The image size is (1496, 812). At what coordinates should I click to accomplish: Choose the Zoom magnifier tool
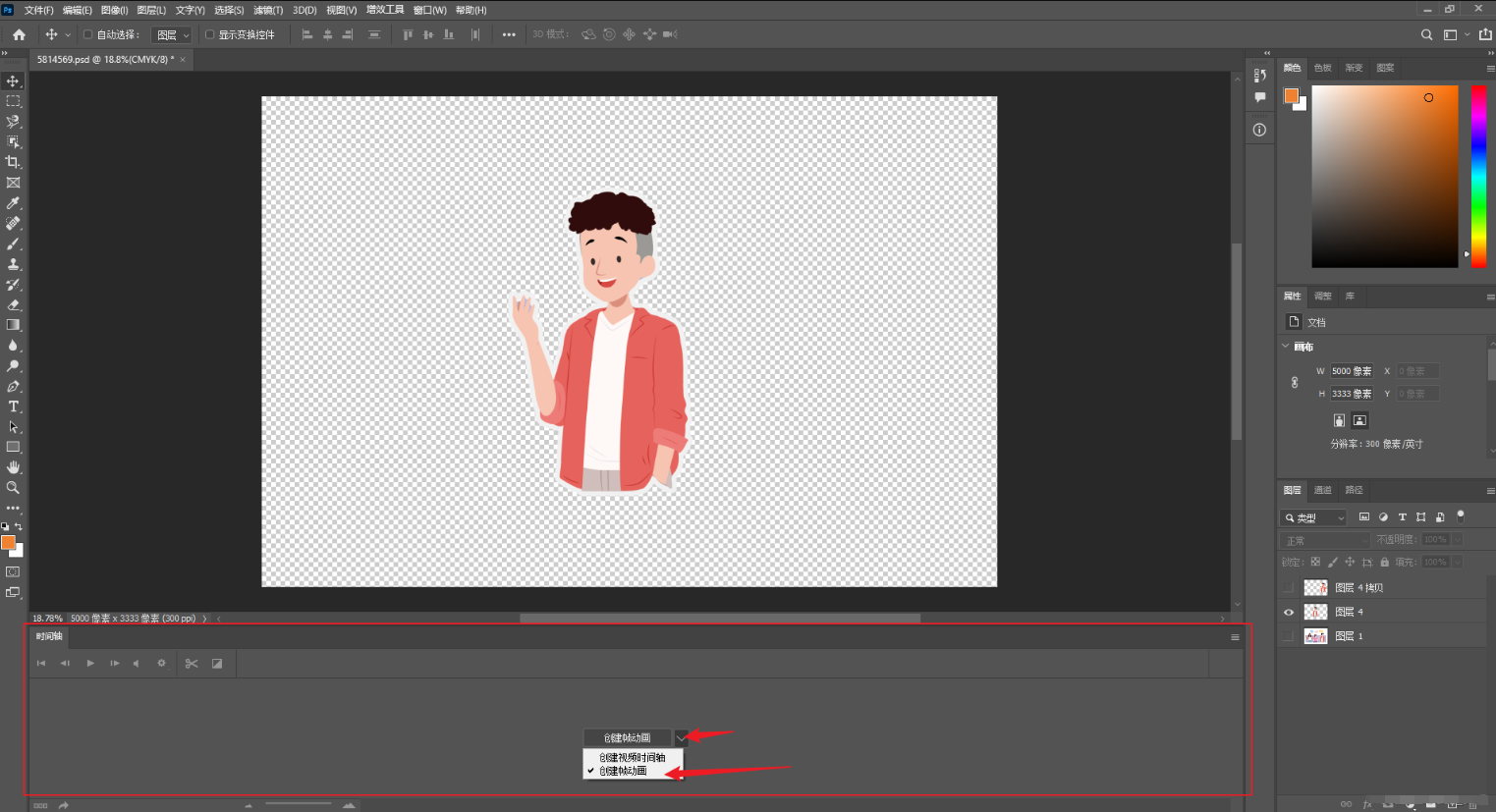pos(13,488)
